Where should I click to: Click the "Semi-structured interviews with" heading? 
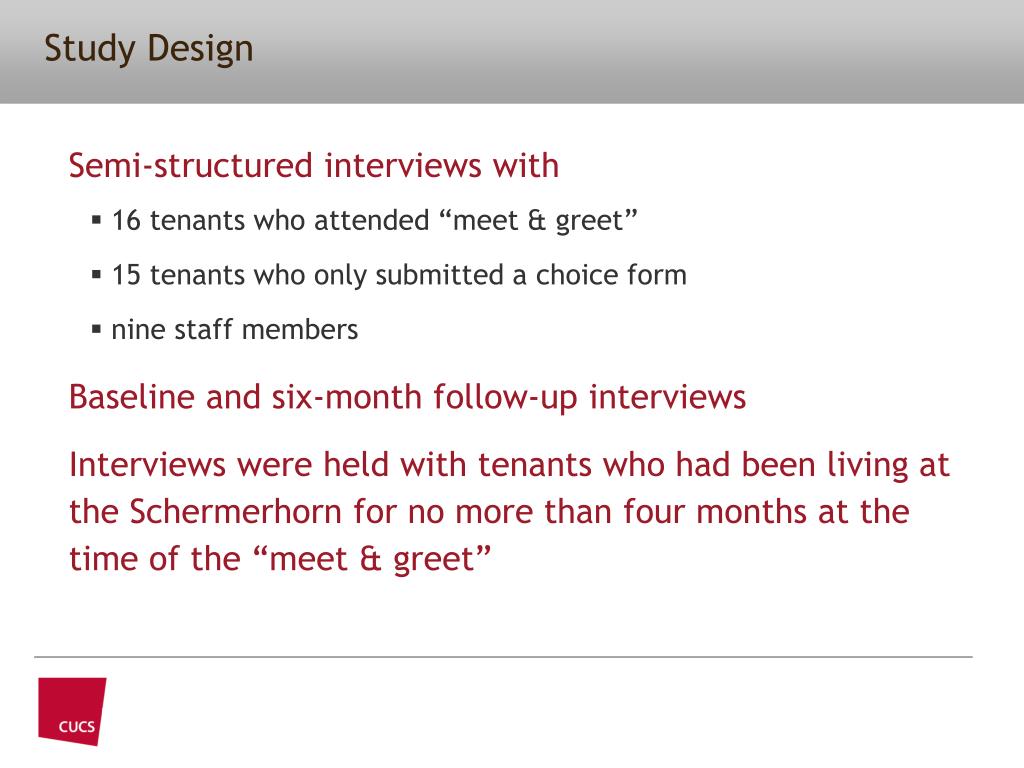click(314, 165)
